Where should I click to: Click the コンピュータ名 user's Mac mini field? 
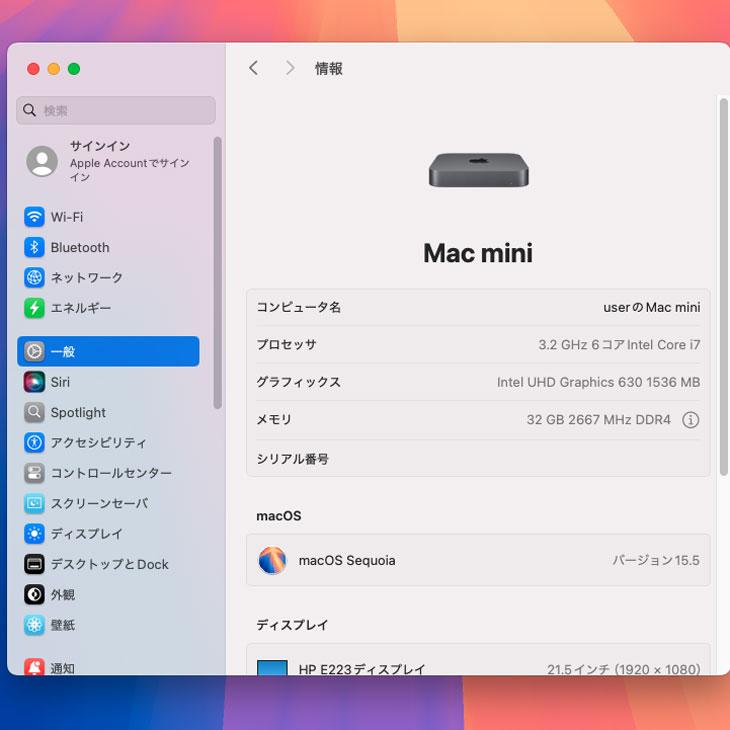(x=651, y=307)
